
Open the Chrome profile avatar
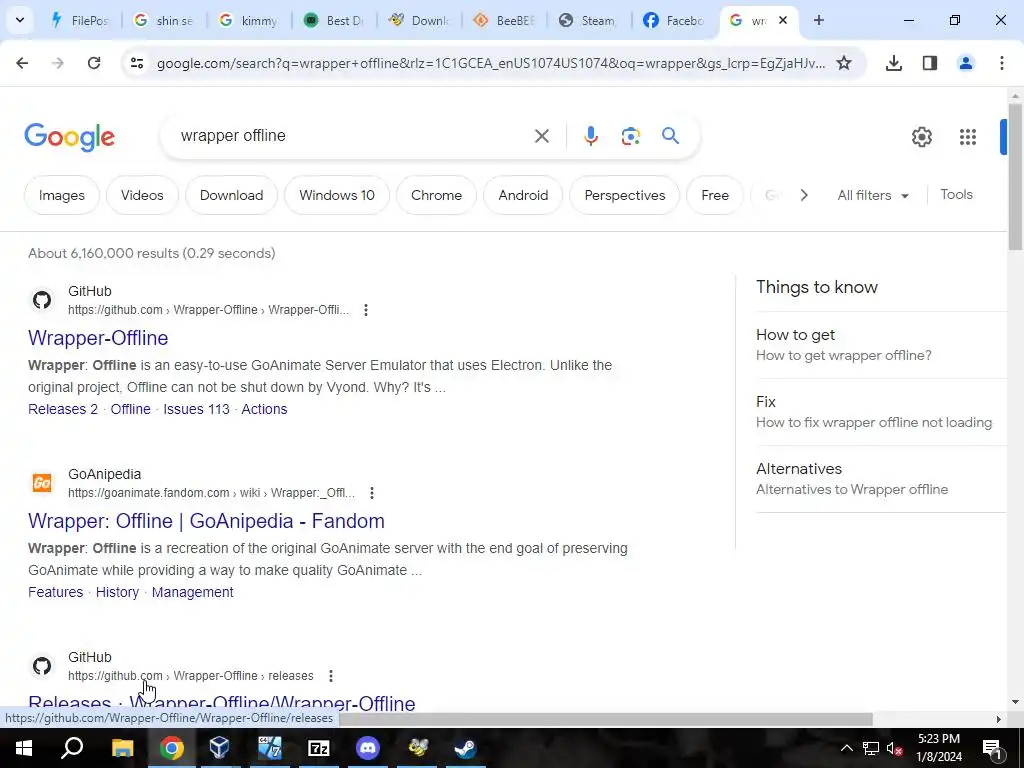(x=965, y=63)
